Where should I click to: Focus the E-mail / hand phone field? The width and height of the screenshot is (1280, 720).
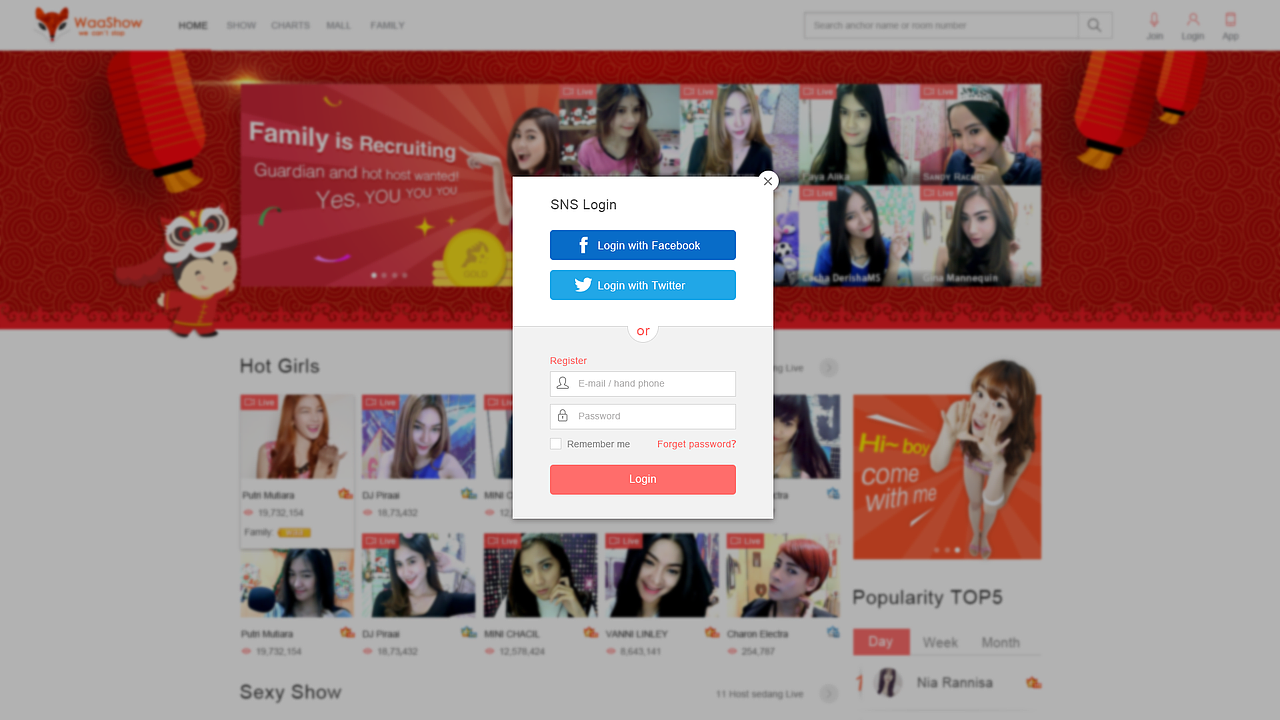(643, 384)
